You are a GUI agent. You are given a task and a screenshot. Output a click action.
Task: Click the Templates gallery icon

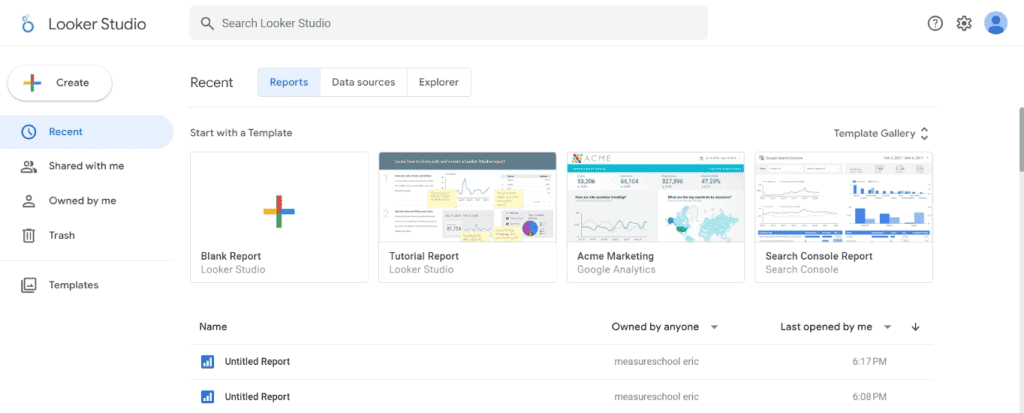pos(29,286)
